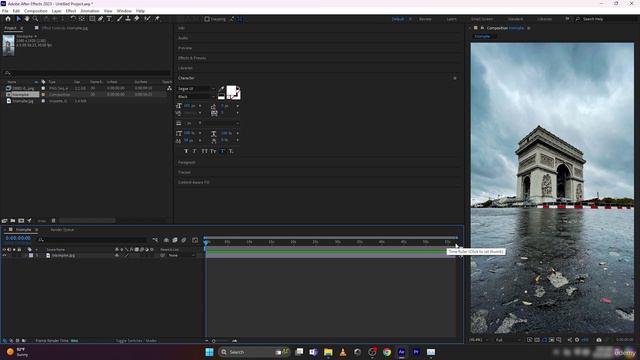Select the Standard workspace

[515, 19]
